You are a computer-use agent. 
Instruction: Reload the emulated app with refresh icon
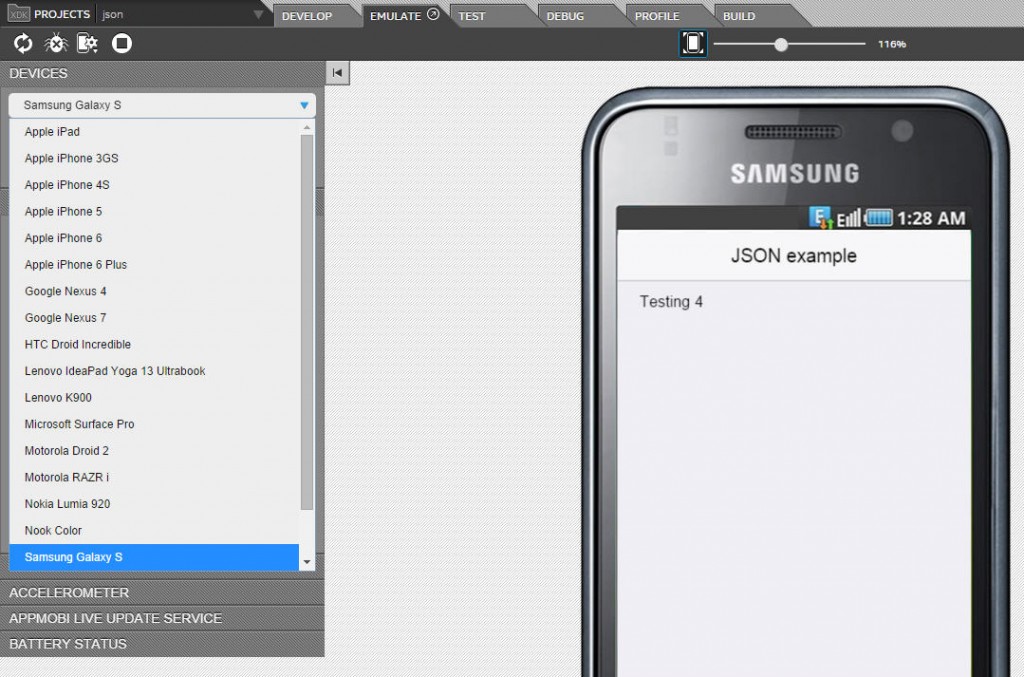23,44
